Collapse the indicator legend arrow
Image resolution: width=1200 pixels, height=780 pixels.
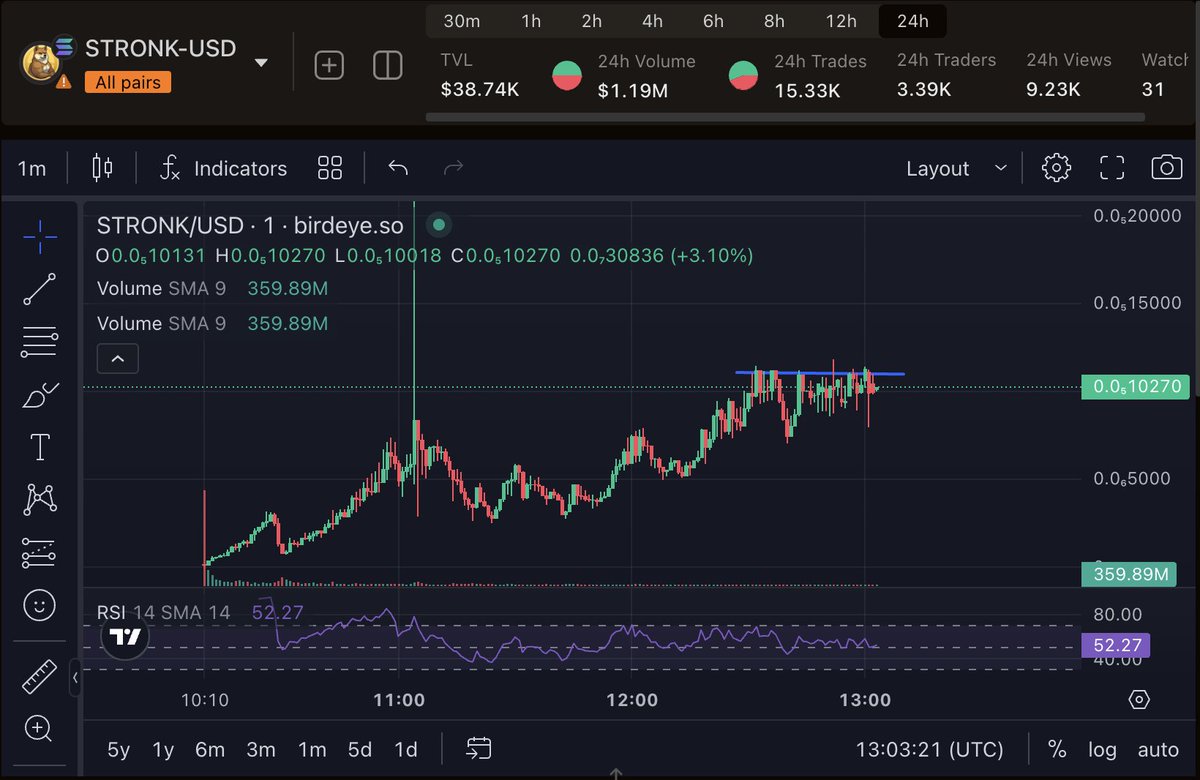117,358
